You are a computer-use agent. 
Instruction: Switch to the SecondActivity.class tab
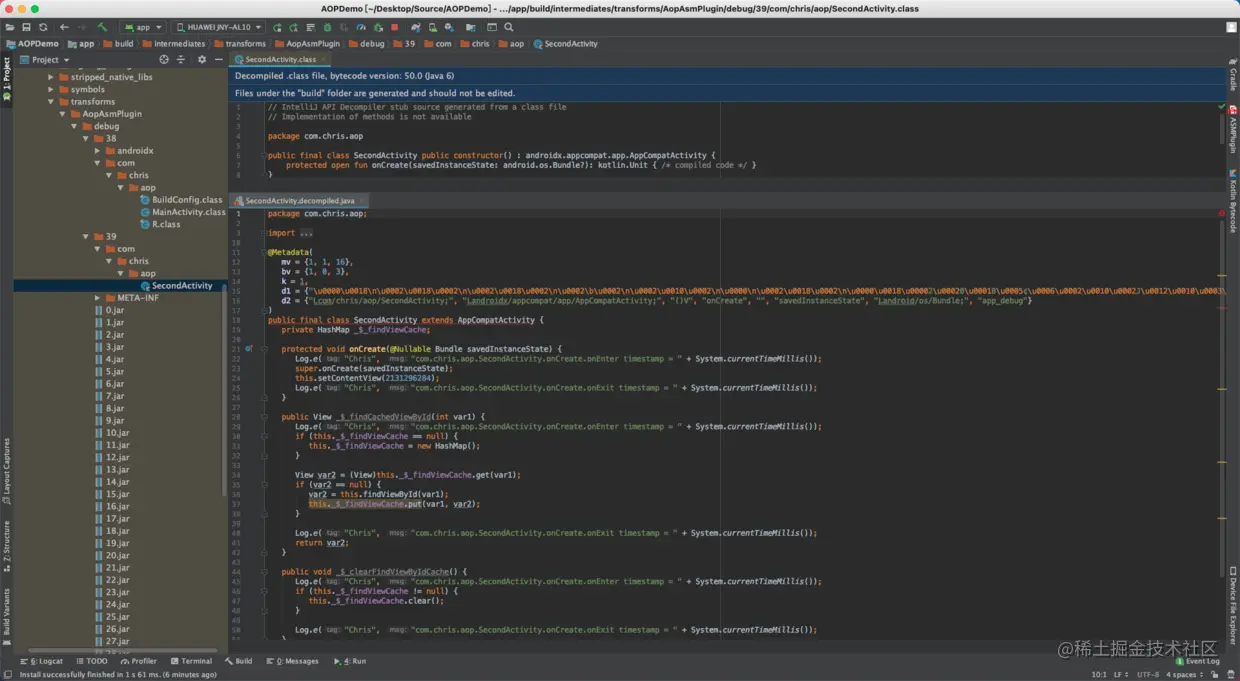[279, 59]
